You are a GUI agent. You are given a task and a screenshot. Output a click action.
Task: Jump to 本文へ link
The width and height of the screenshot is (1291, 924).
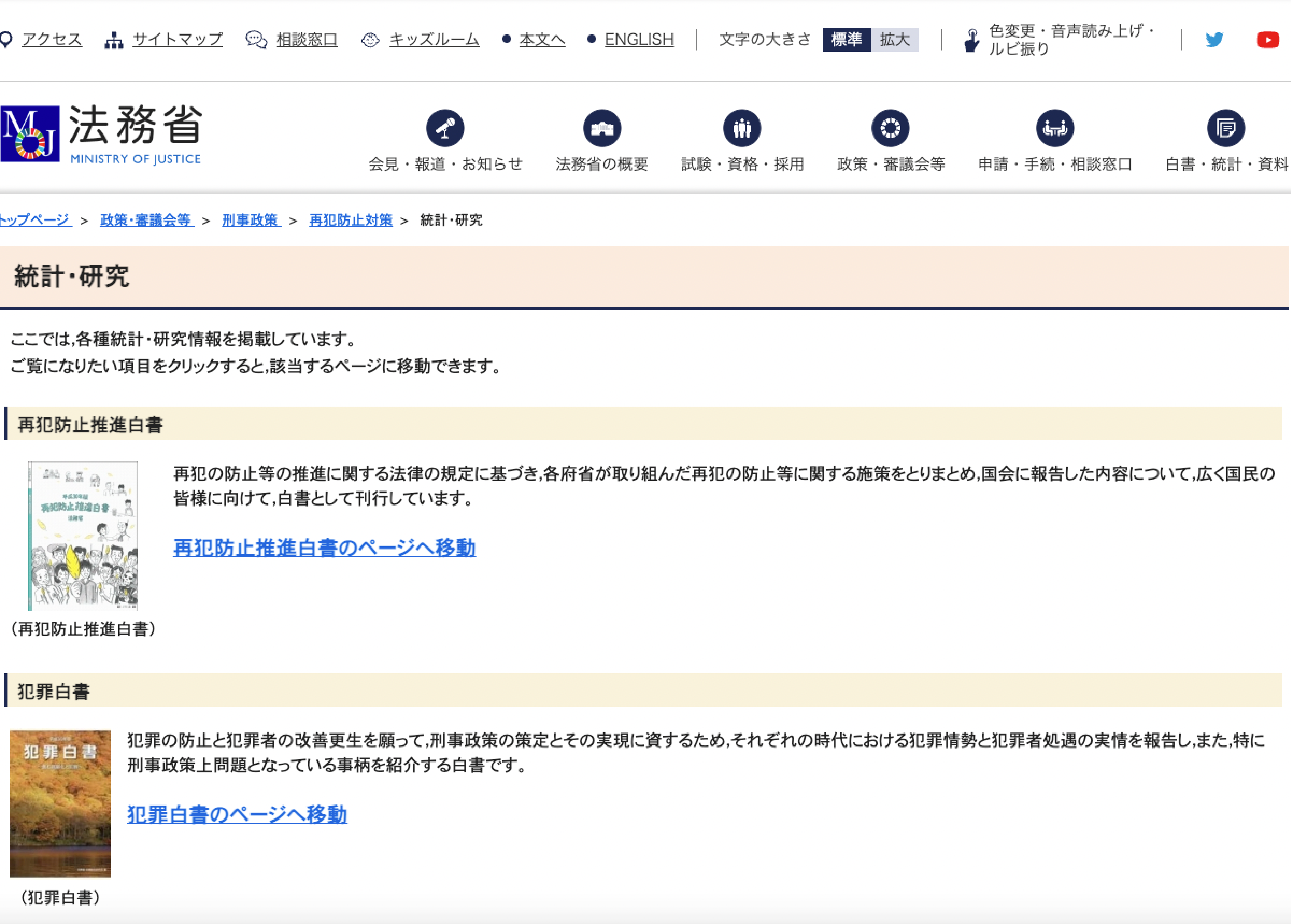coord(542,40)
